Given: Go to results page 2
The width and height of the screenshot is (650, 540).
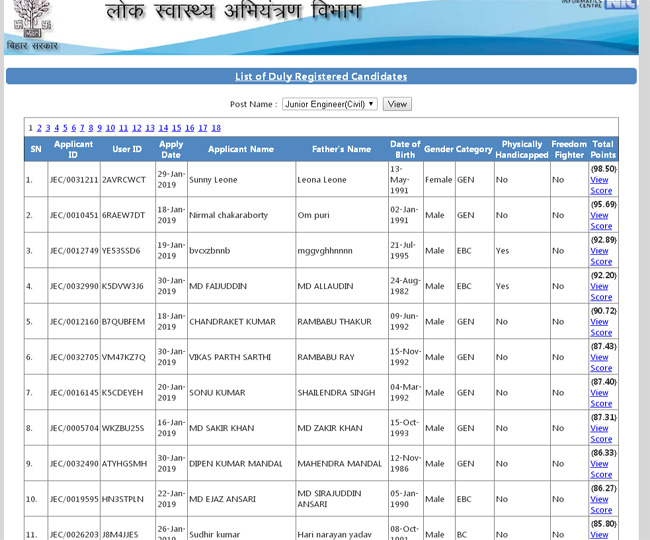Looking at the screenshot, I should coord(39,128).
